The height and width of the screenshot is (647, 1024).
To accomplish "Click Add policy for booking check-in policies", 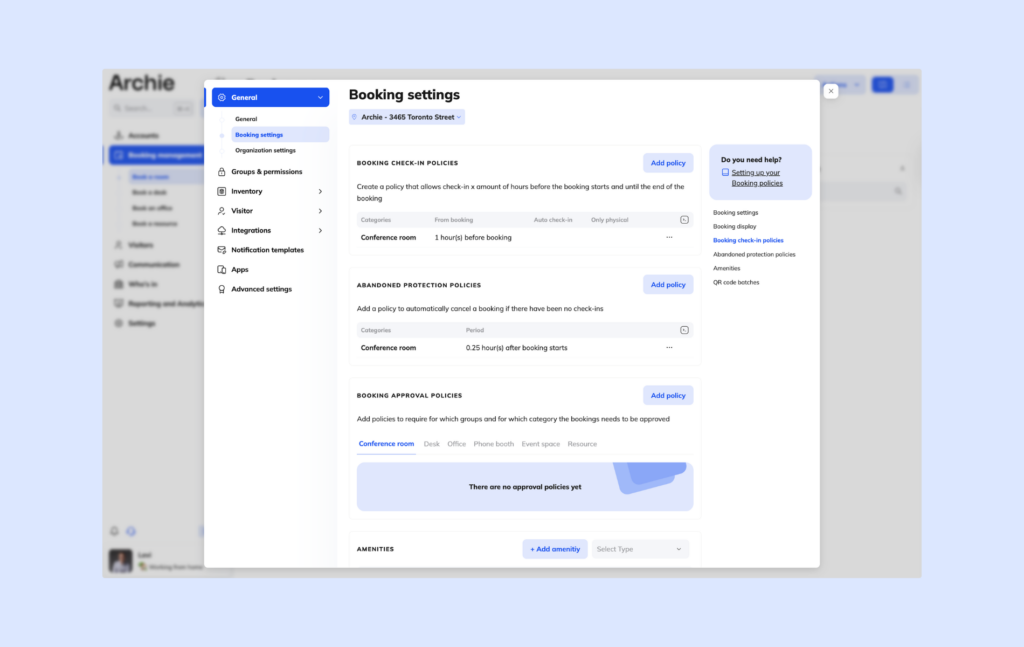I will 667,162.
